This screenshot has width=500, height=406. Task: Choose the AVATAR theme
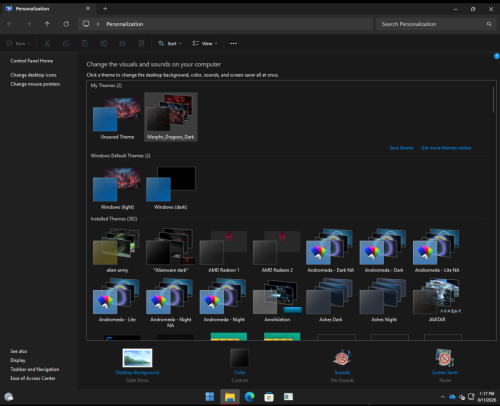pyautogui.click(x=437, y=300)
